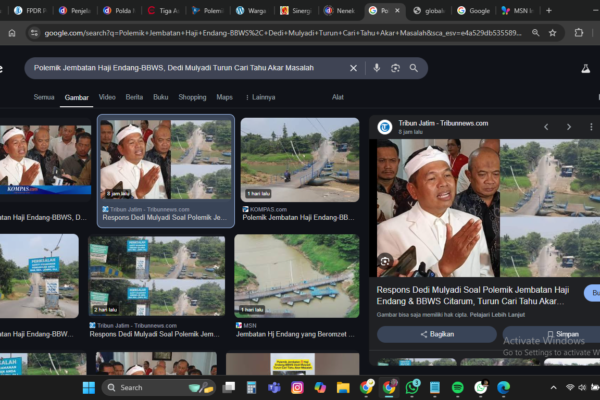Open network Wi-Fi tray icon
The width and height of the screenshot is (600, 400).
[x=570, y=388]
